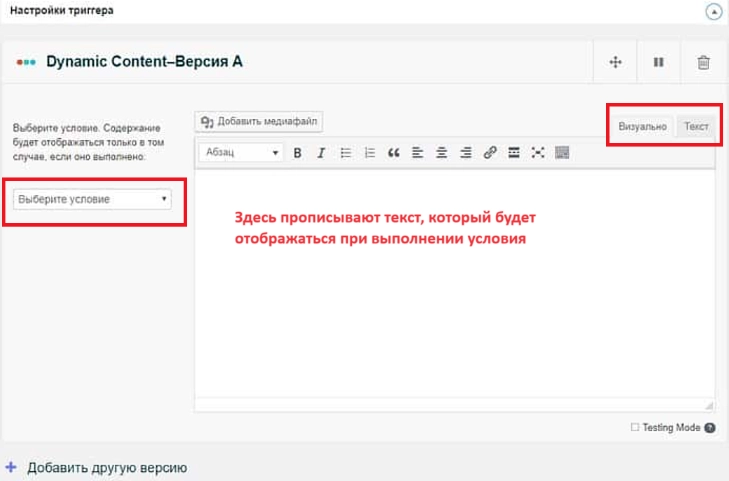
Task: Open the Абзац paragraph format dropdown
Action: (x=240, y=152)
